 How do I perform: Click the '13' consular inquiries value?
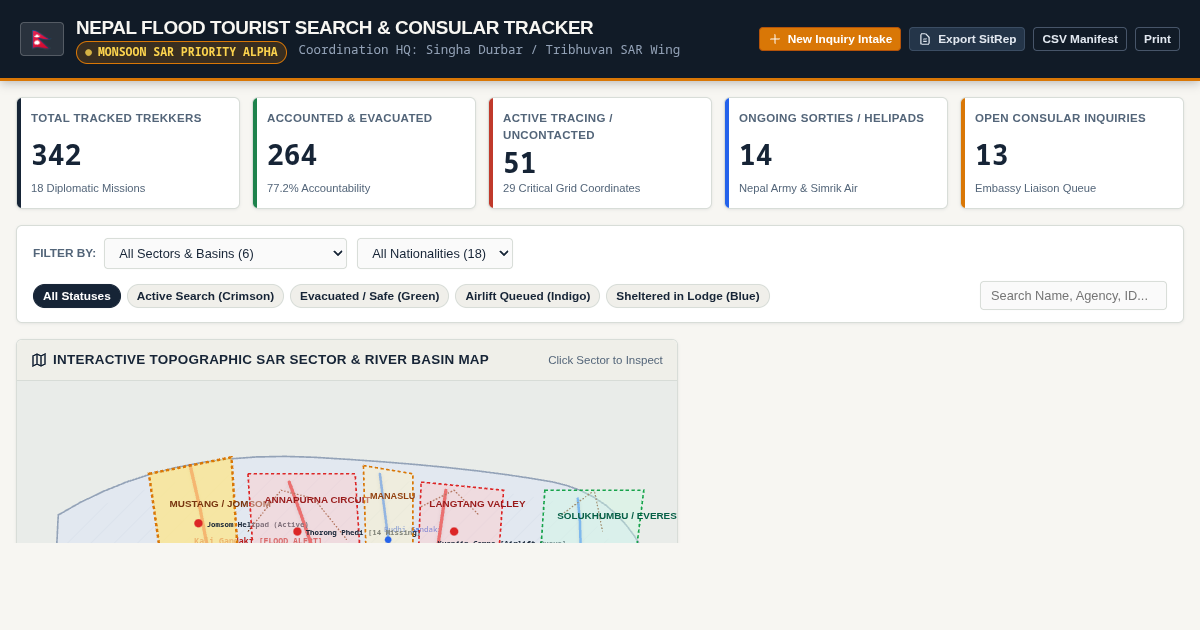point(992,155)
